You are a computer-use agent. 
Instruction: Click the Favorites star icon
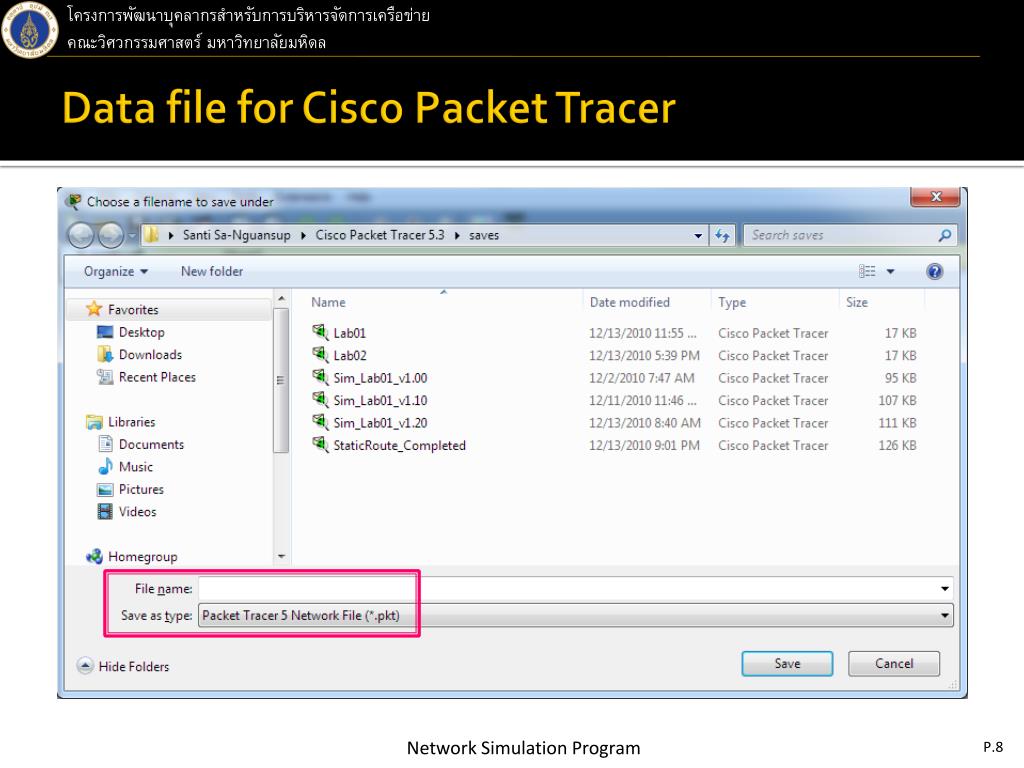[94, 309]
